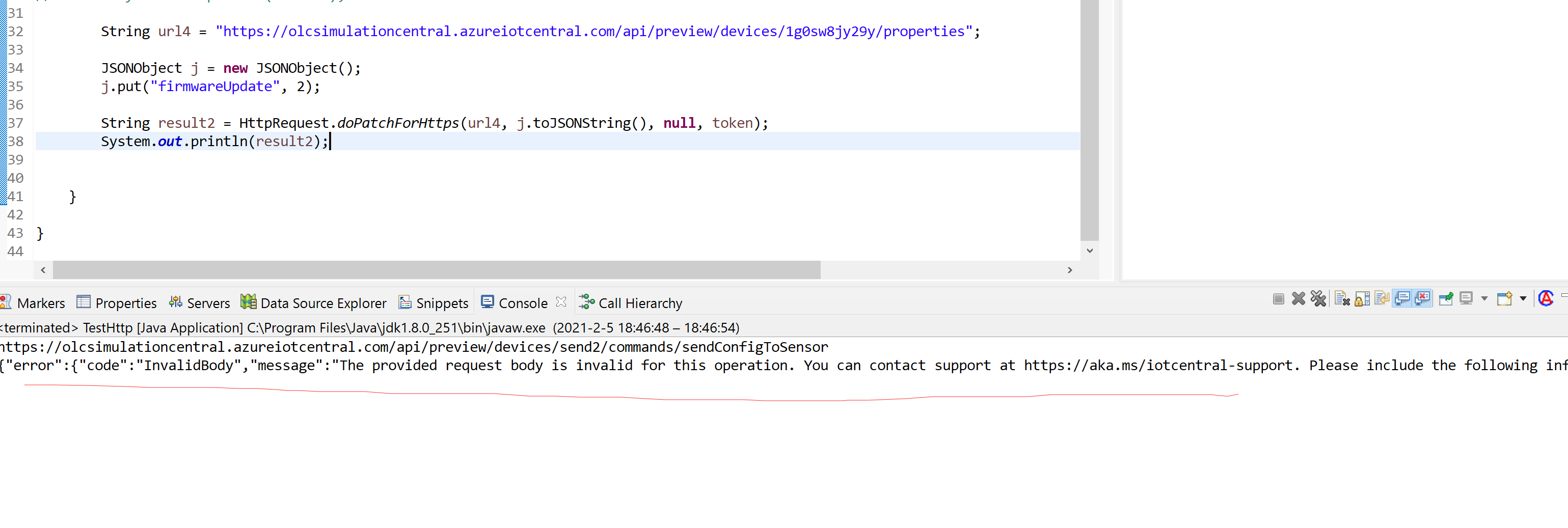Close the Console tab
This screenshot has height=528, width=1568.
click(x=561, y=302)
